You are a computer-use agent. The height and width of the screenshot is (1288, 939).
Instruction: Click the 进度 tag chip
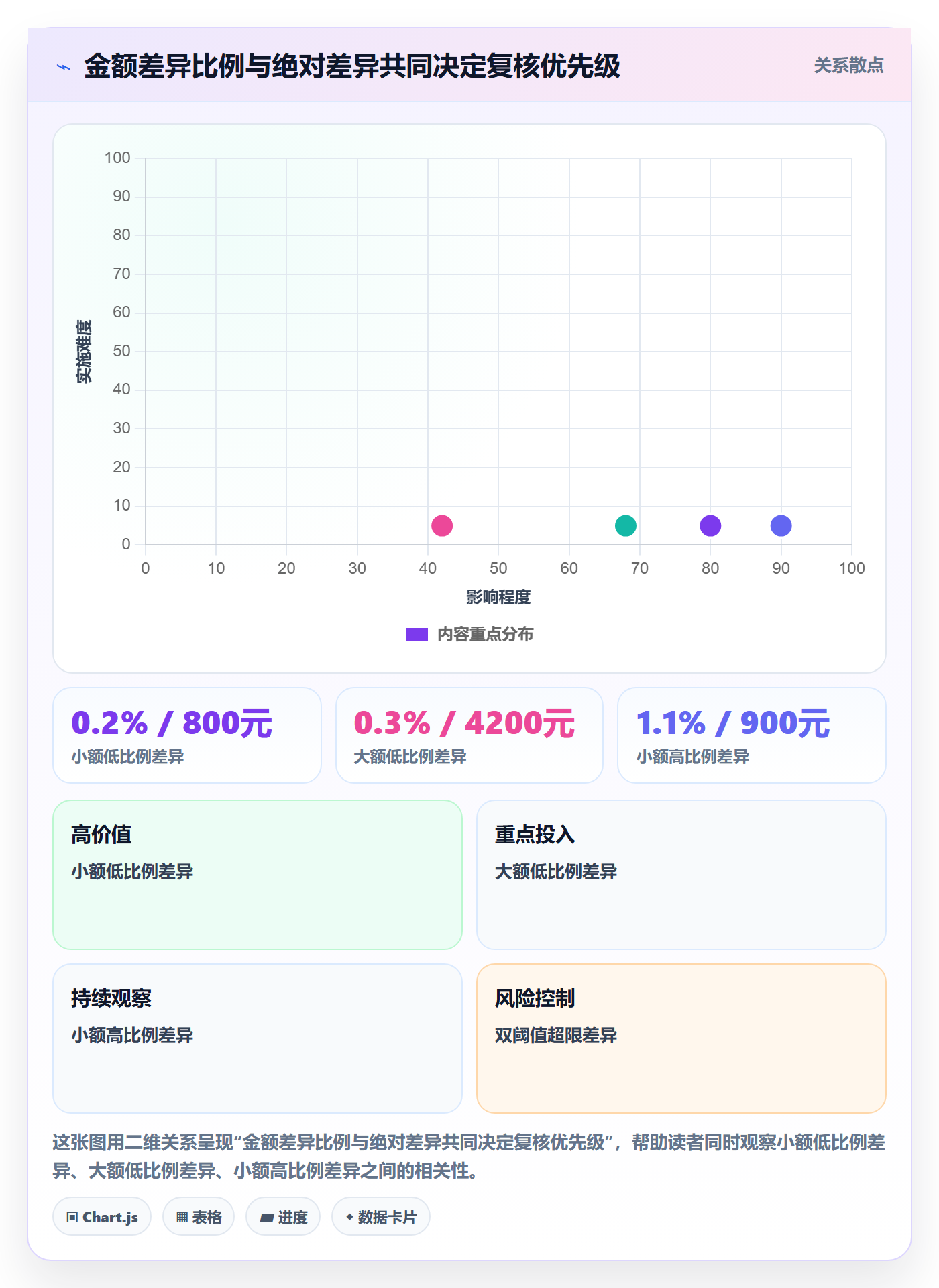click(283, 1216)
